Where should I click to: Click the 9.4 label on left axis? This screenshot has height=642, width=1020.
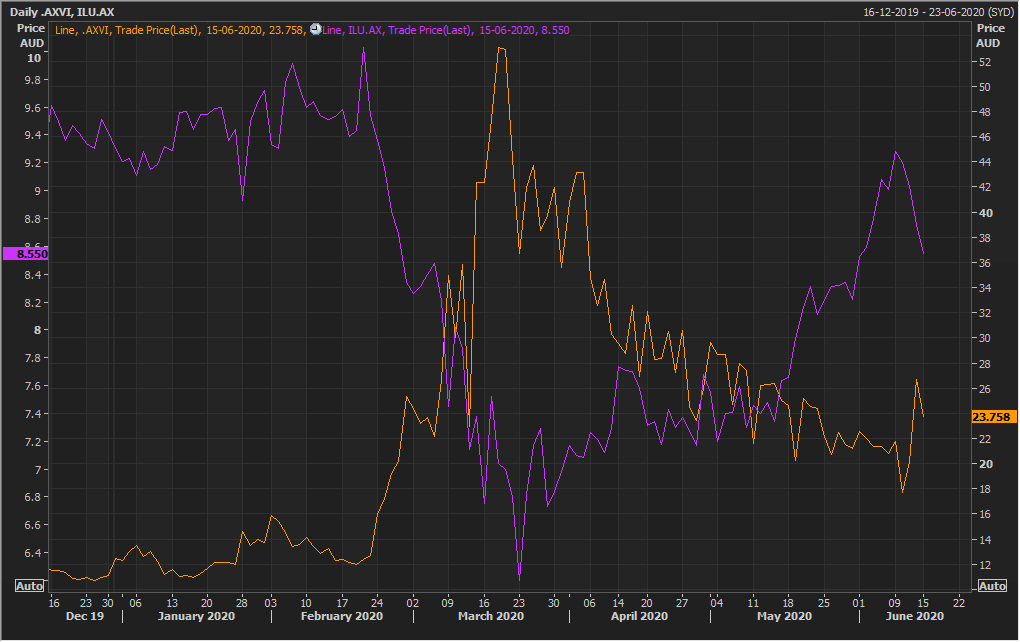pos(33,135)
